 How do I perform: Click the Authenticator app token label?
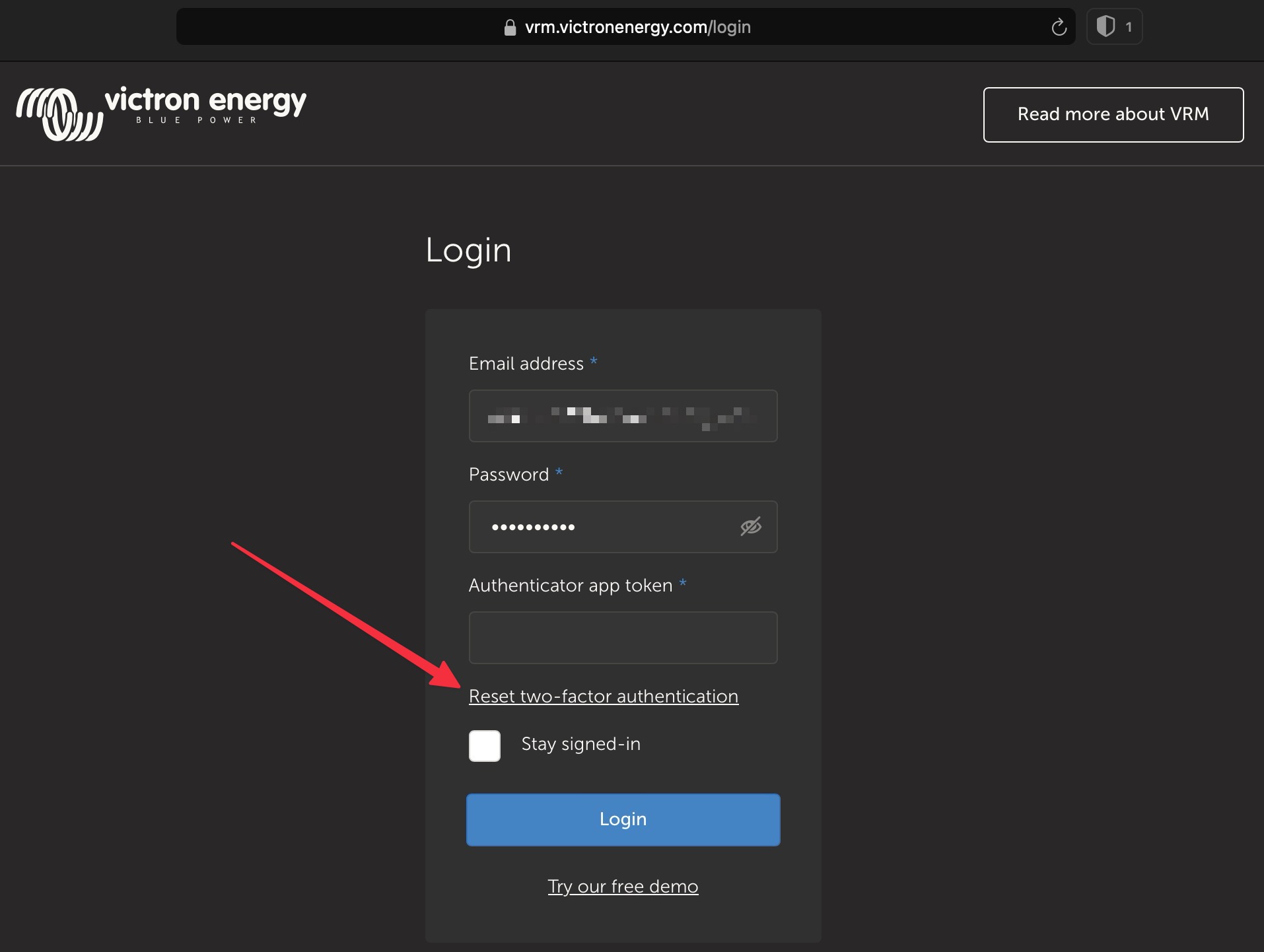tap(570, 586)
